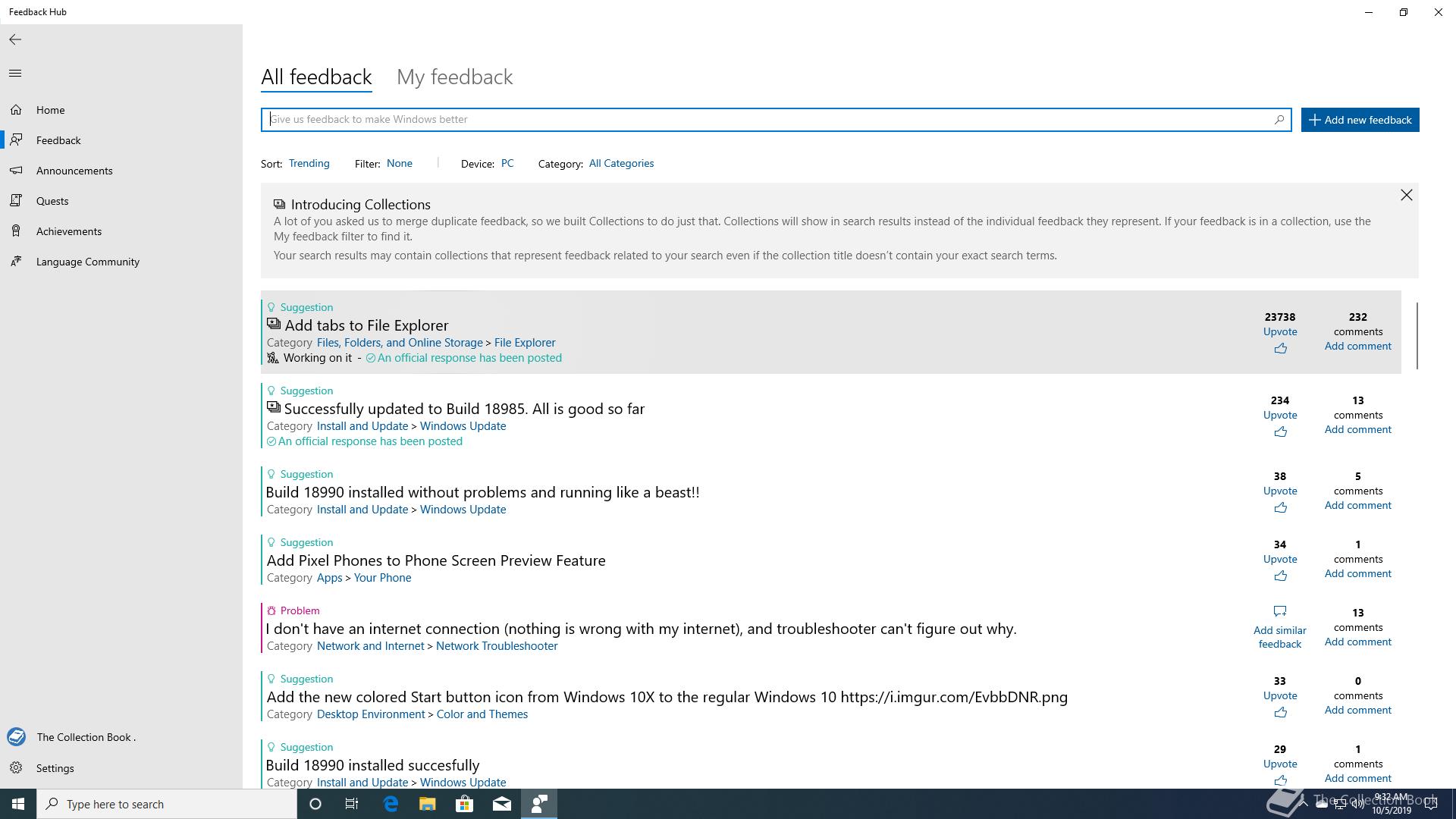
Task: Open Files, Folders, and Online Storage category
Action: (400, 343)
